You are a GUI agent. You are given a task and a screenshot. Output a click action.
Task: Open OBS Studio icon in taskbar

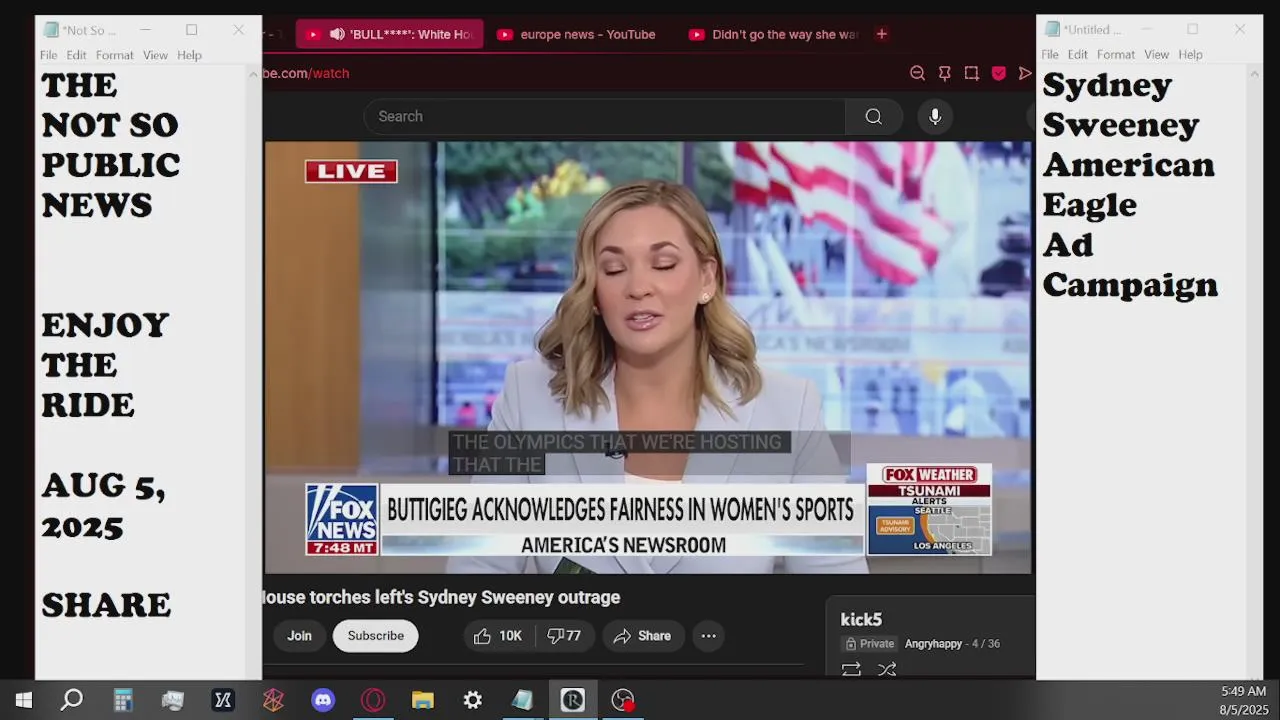pos(623,700)
